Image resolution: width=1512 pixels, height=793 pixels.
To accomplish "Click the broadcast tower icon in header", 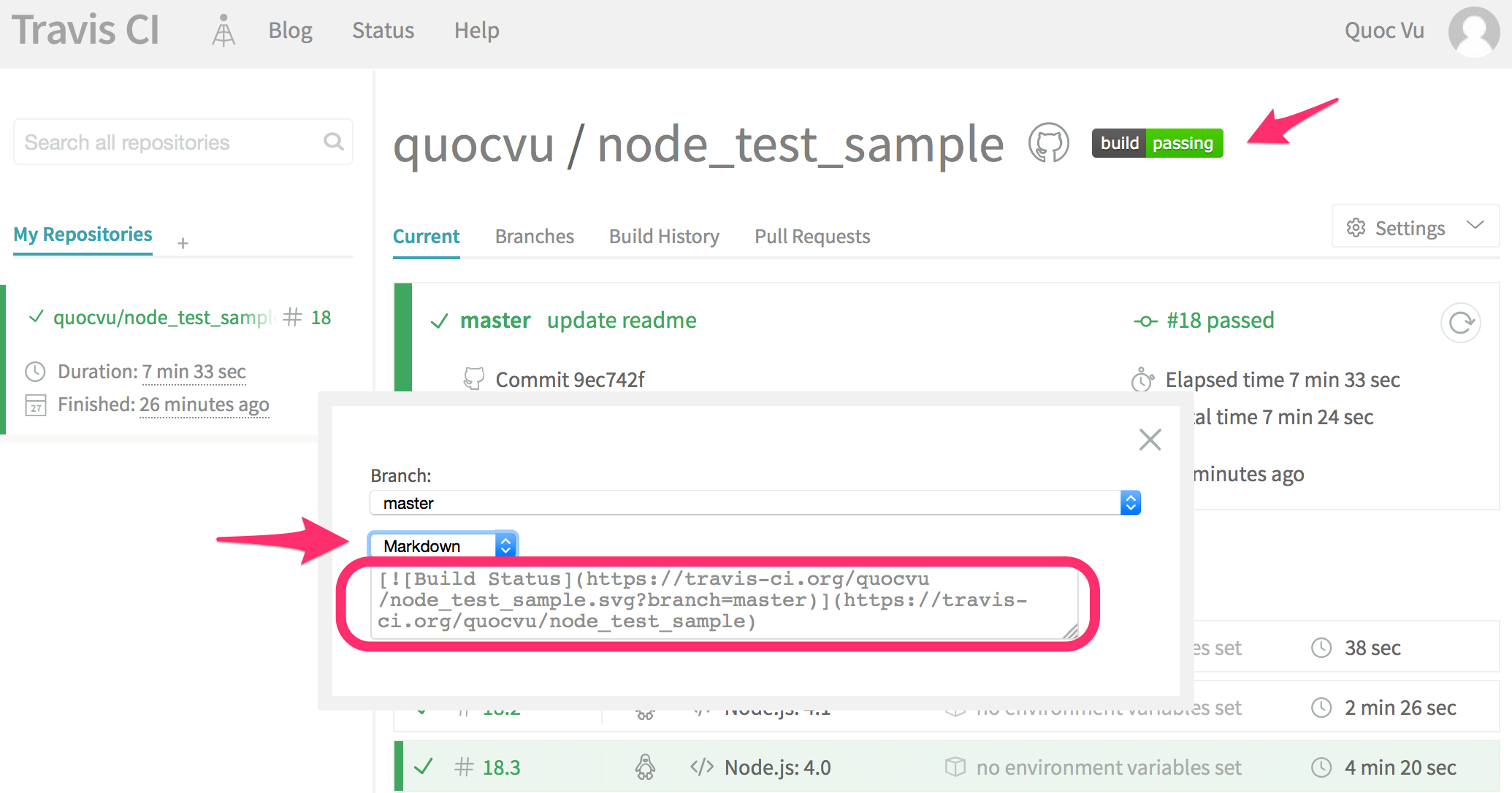I will pos(224,31).
